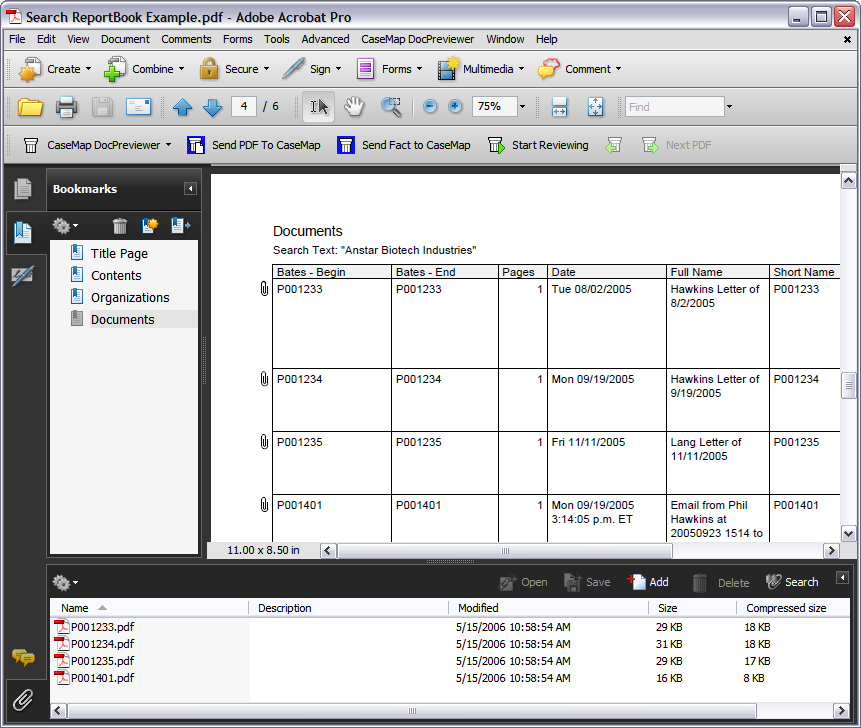
Task: Open the Attachments panel paperclip icon
Action: pyautogui.click(x=23, y=700)
